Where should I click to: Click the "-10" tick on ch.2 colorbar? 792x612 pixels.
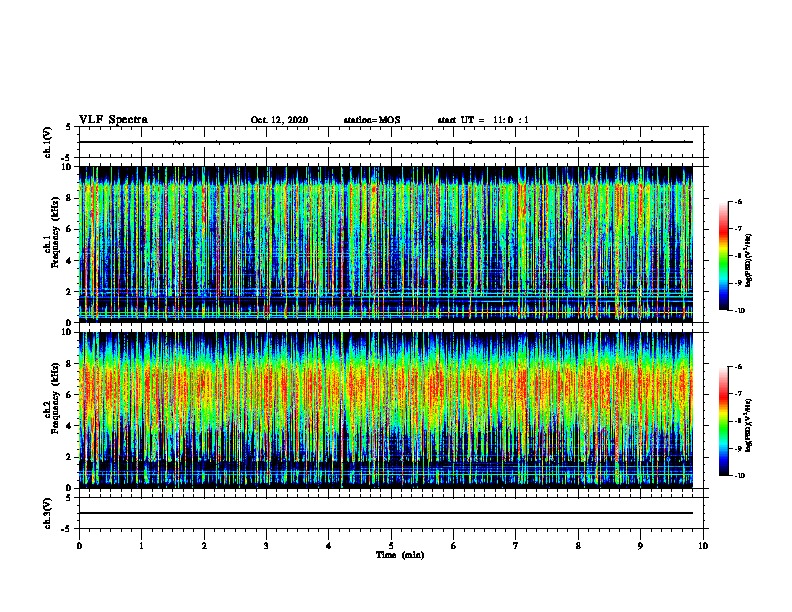tap(739, 476)
